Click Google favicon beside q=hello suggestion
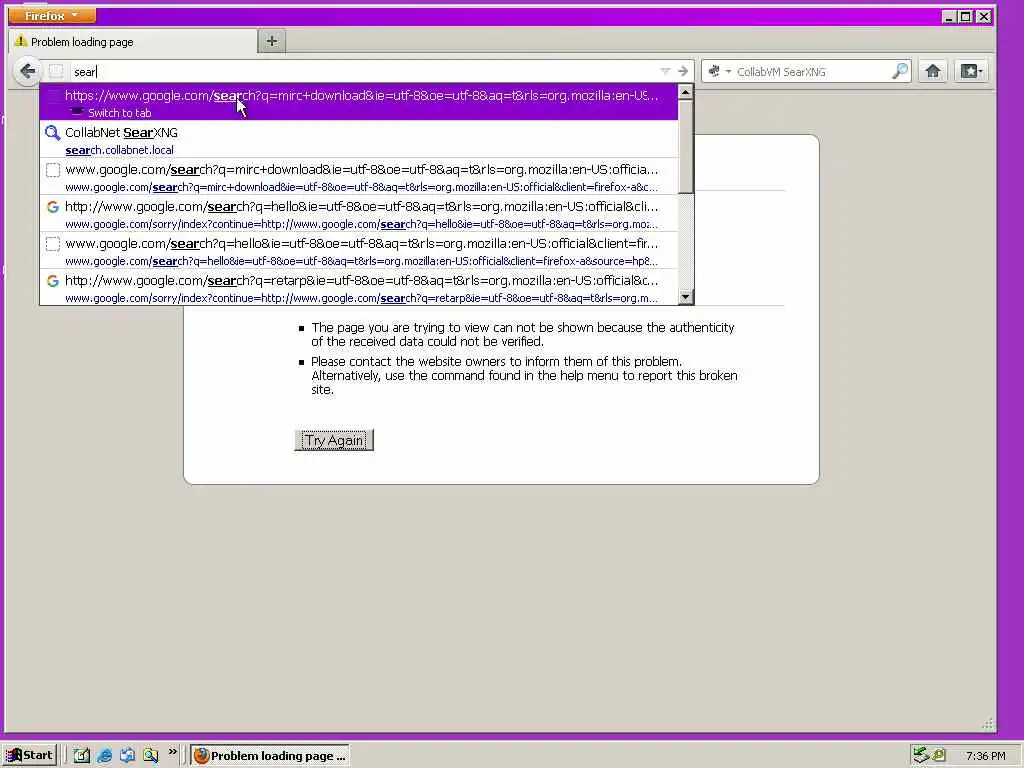This screenshot has width=1024, height=768. click(53, 207)
